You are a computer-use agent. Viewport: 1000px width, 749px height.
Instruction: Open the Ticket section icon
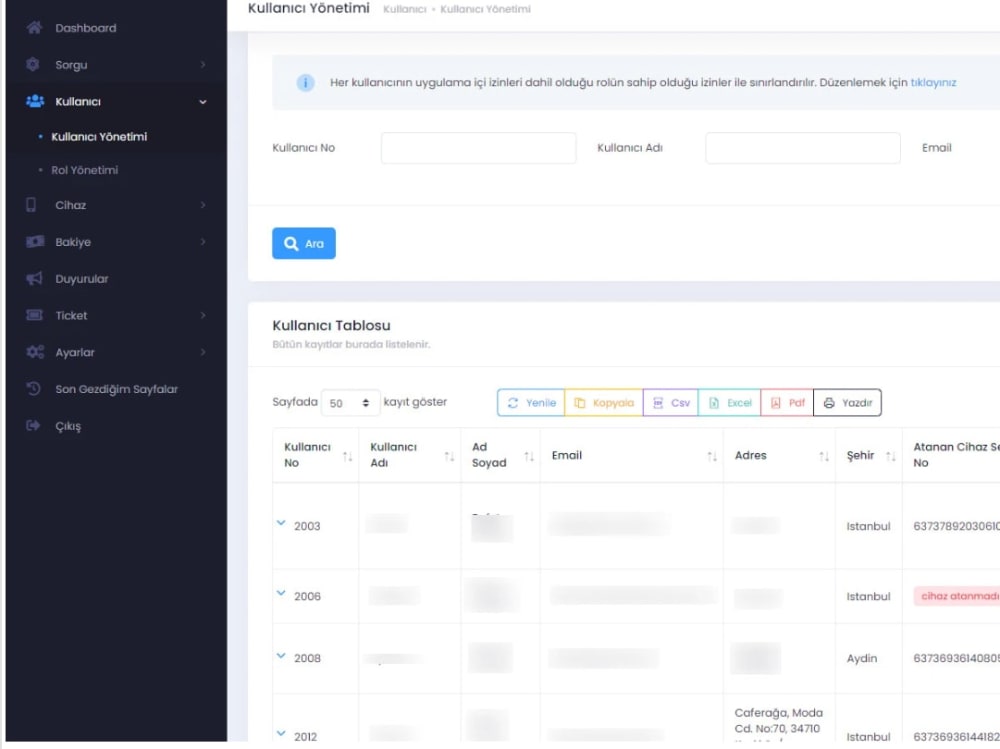click(32, 315)
